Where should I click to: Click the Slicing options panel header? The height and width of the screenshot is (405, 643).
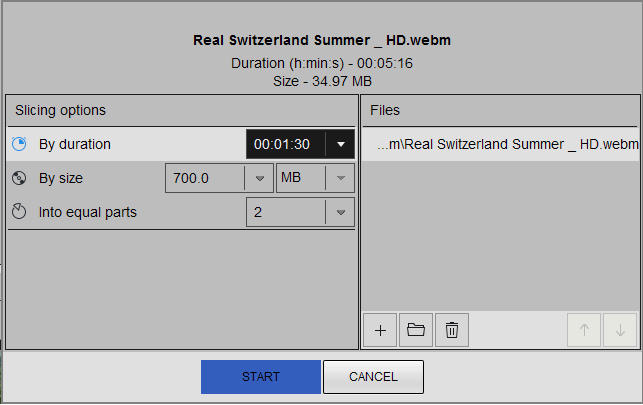[60, 110]
